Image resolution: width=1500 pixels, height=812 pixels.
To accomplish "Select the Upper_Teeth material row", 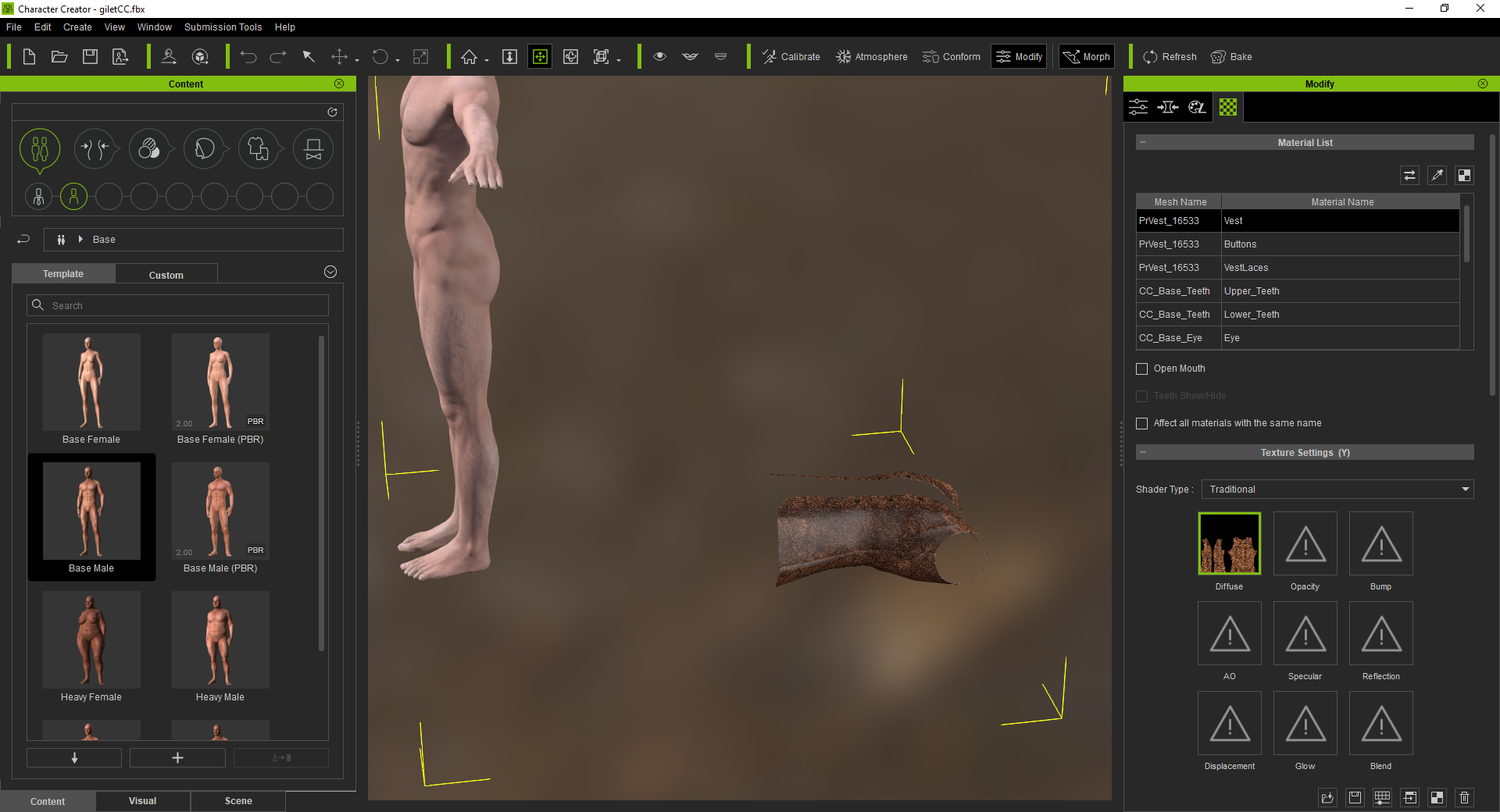I will click(1298, 291).
